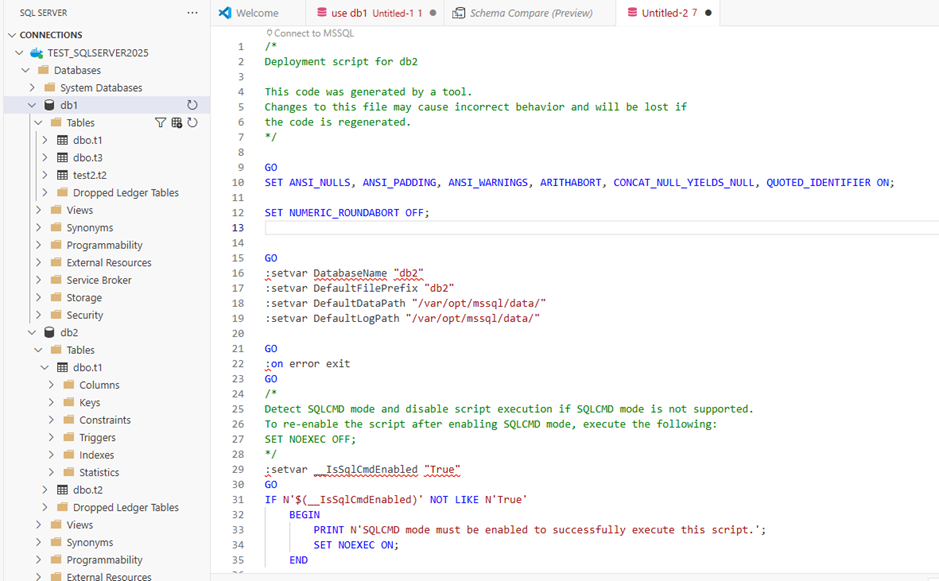
Task: Select the Views folder under db1
Action: click(80, 210)
